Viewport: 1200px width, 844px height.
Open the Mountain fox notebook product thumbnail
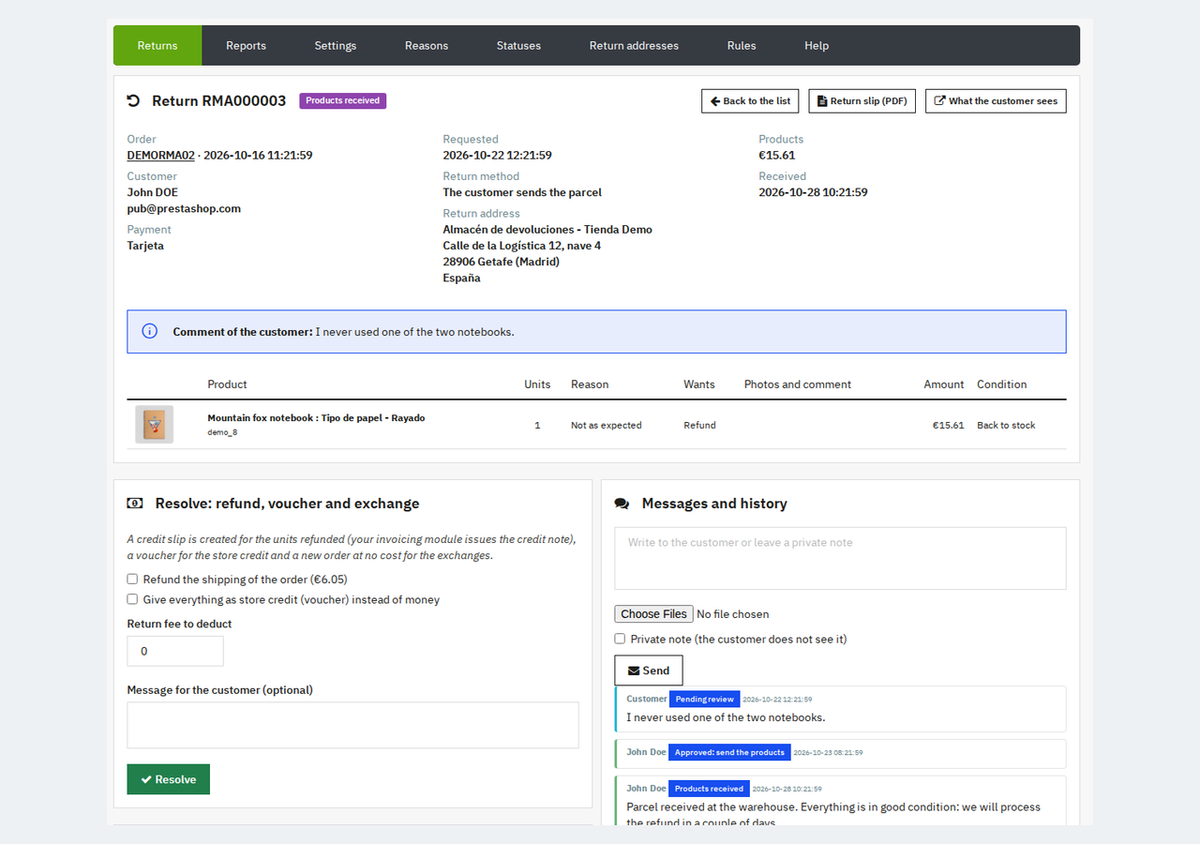coord(154,424)
